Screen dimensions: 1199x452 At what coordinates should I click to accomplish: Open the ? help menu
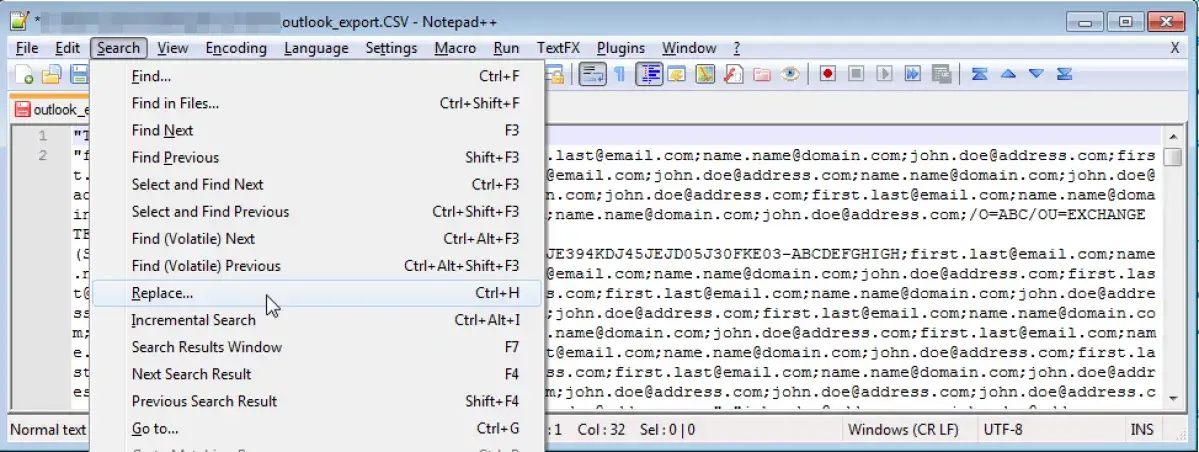point(736,48)
